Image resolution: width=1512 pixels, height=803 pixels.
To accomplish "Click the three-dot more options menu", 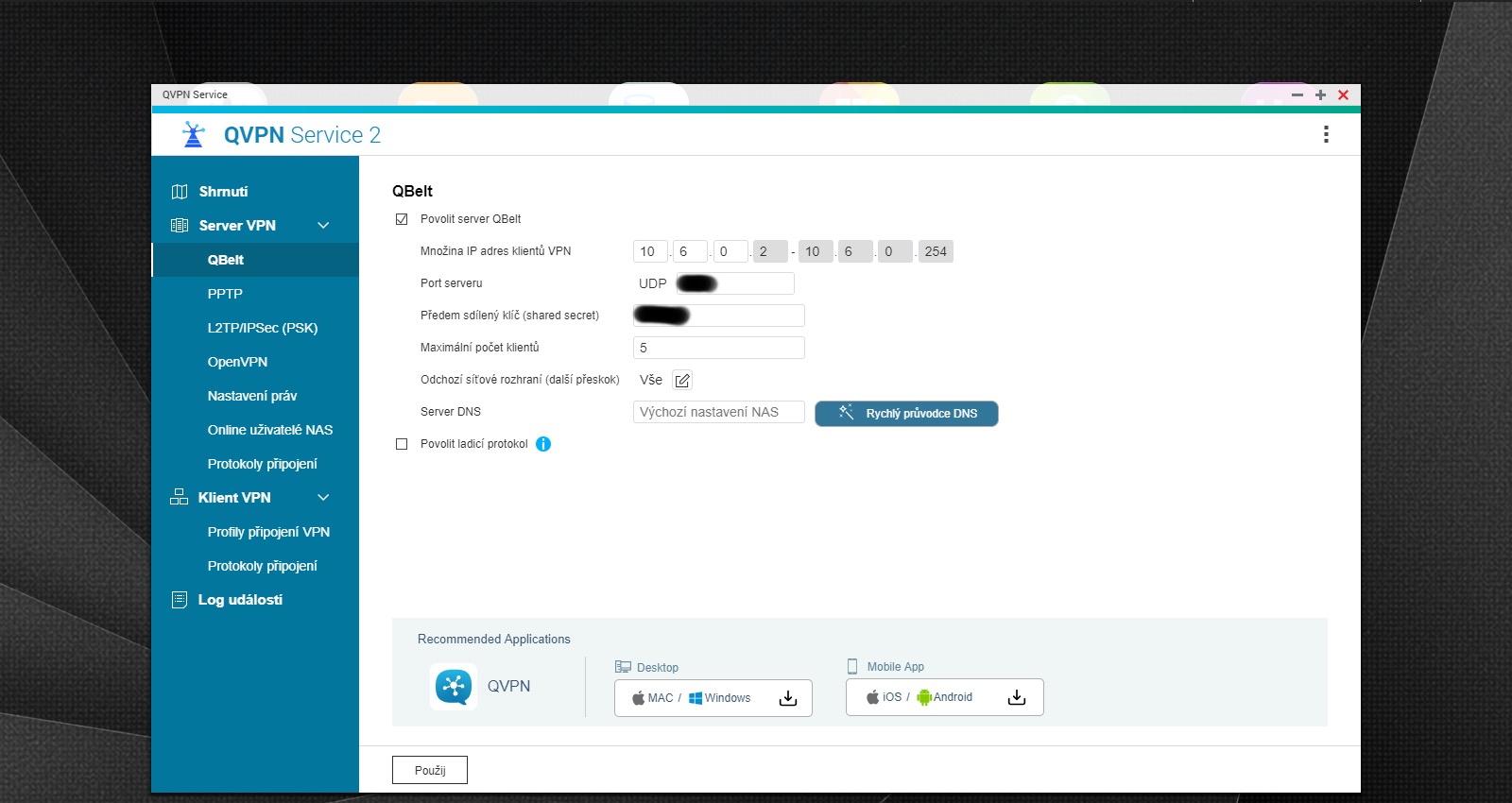I will [1326, 134].
